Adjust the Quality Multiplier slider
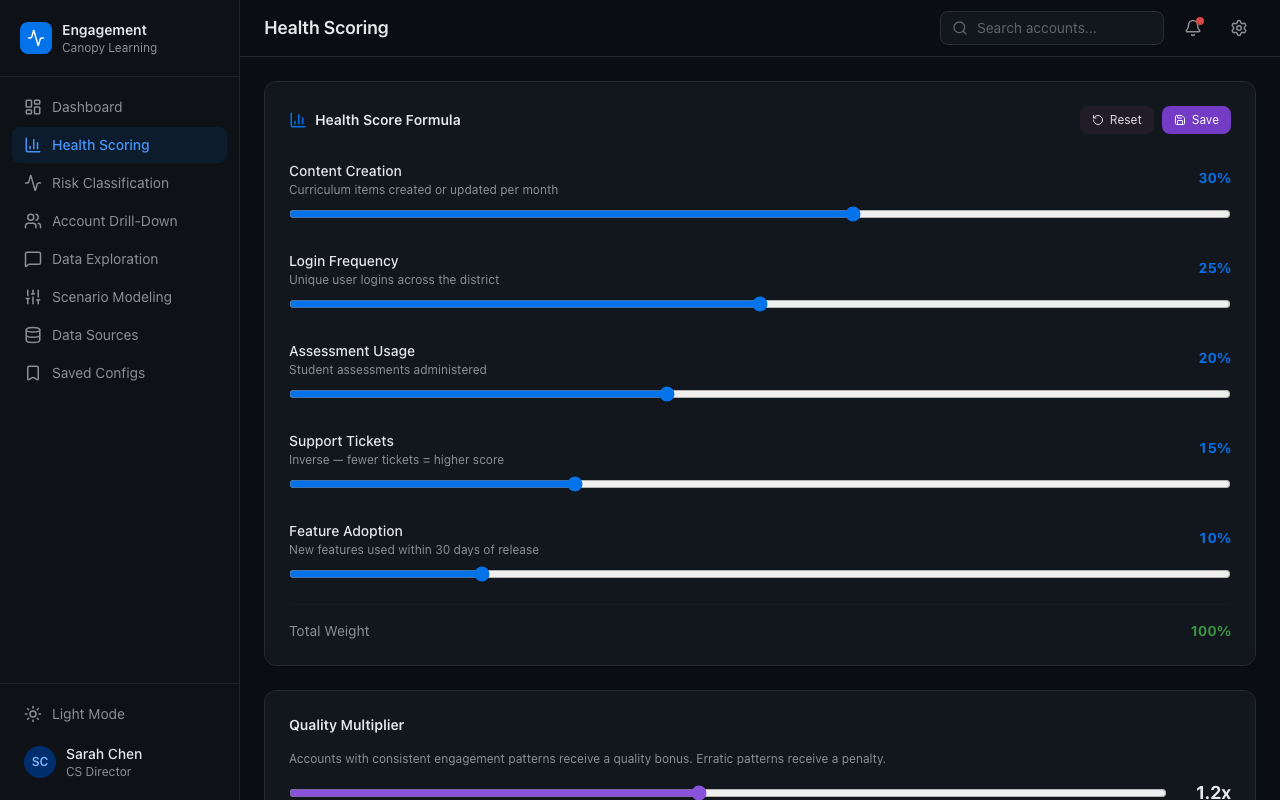This screenshot has width=1280, height=800. [698, 792]
